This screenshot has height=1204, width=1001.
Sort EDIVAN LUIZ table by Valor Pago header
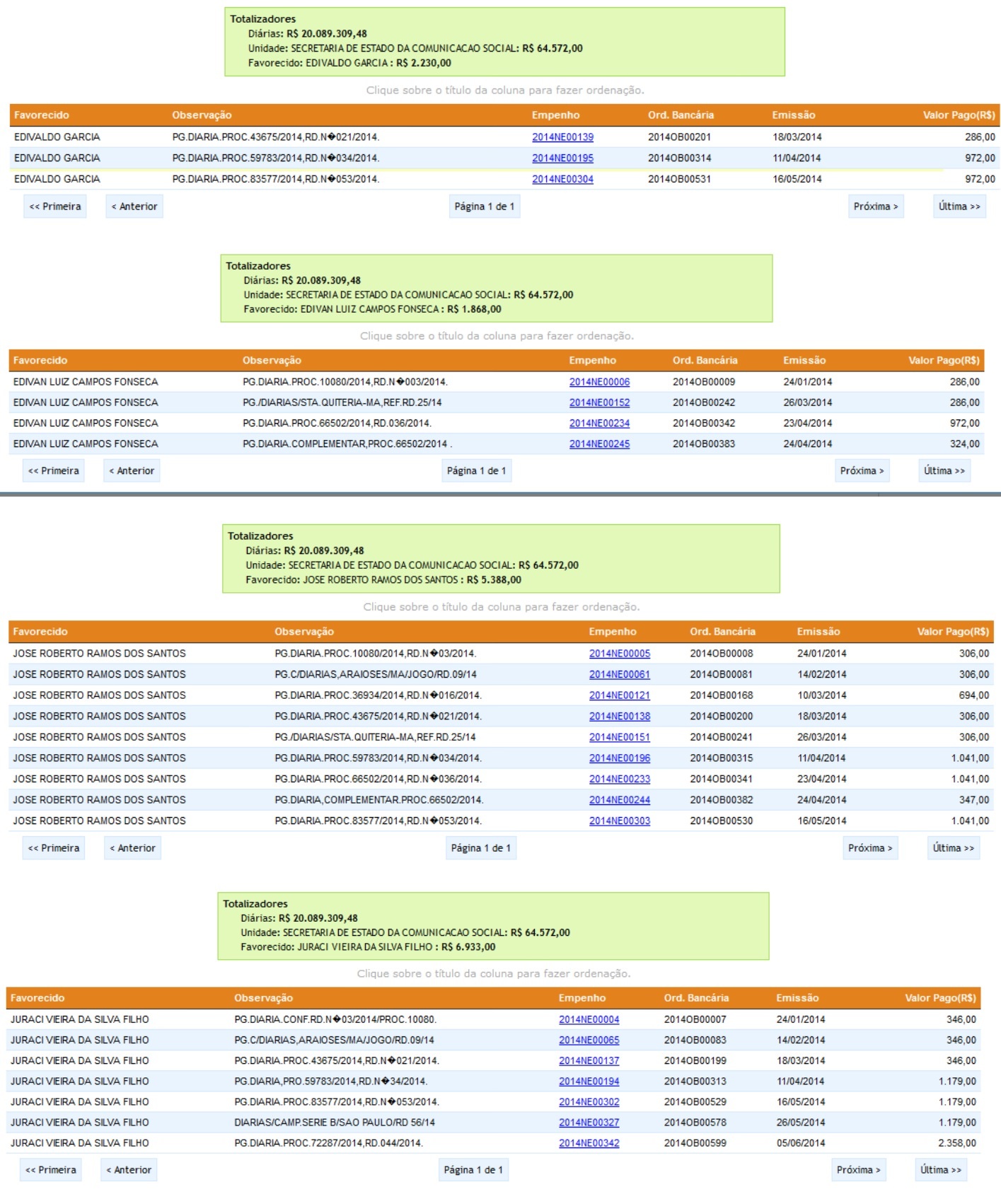click(944, 361)
